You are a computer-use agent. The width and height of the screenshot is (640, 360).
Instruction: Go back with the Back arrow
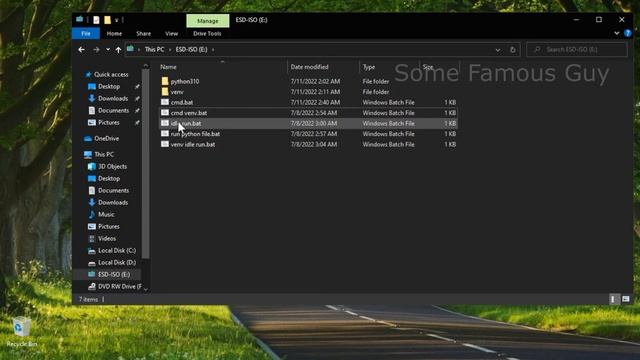pyautogui.click(x=81, y=49)
